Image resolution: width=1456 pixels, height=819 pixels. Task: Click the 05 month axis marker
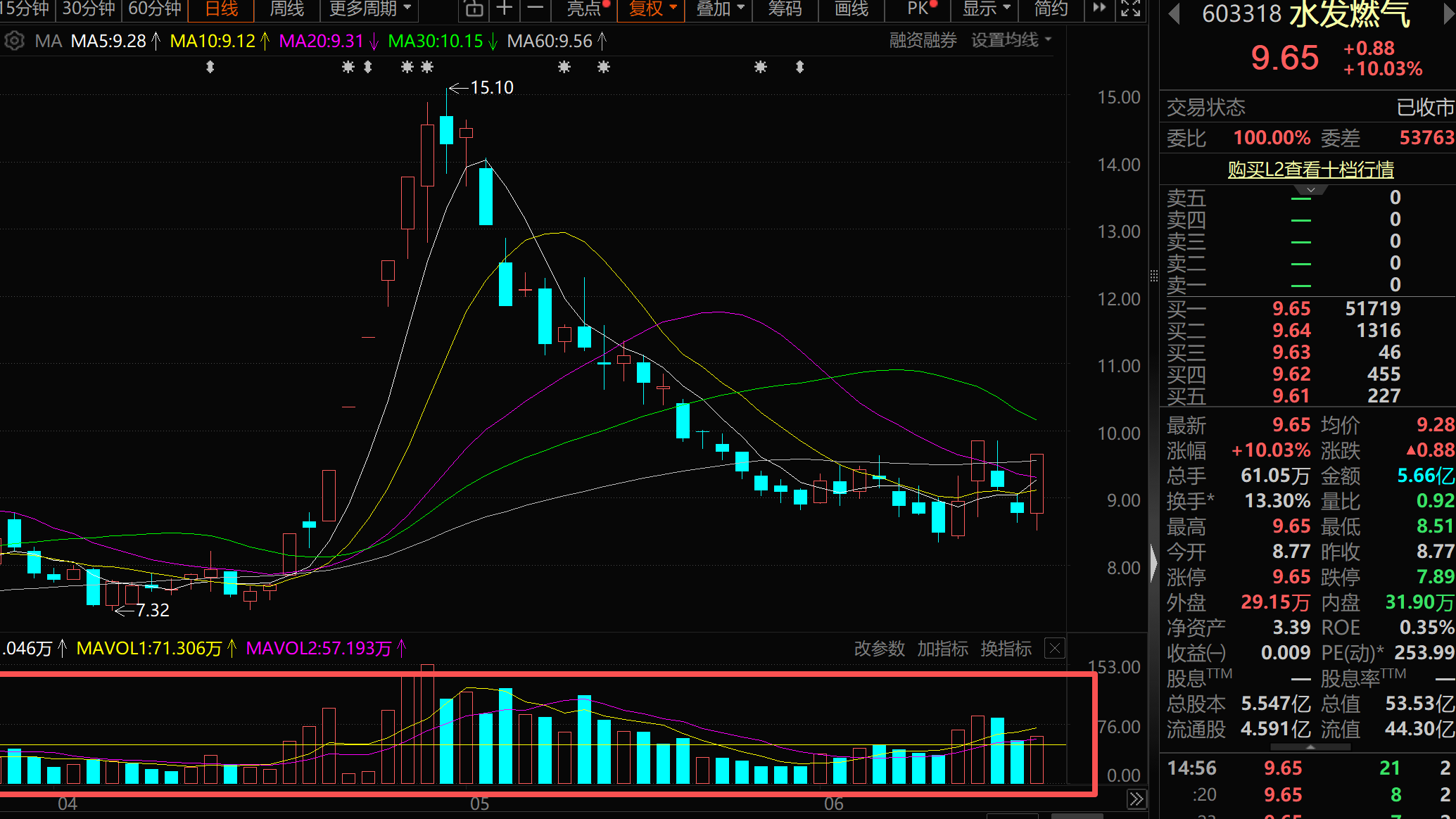point(479,804)
